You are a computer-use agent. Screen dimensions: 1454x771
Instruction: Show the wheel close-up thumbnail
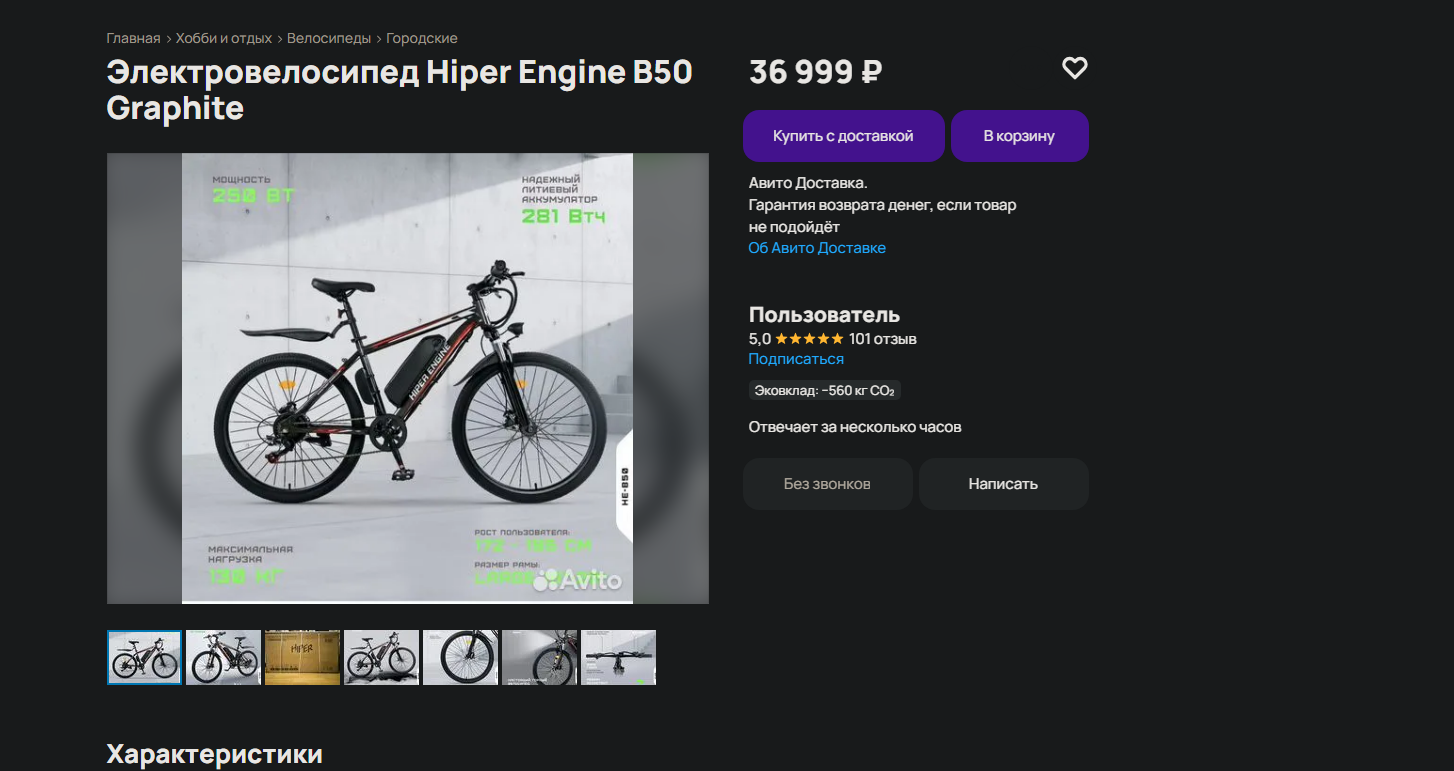[460, 657]
